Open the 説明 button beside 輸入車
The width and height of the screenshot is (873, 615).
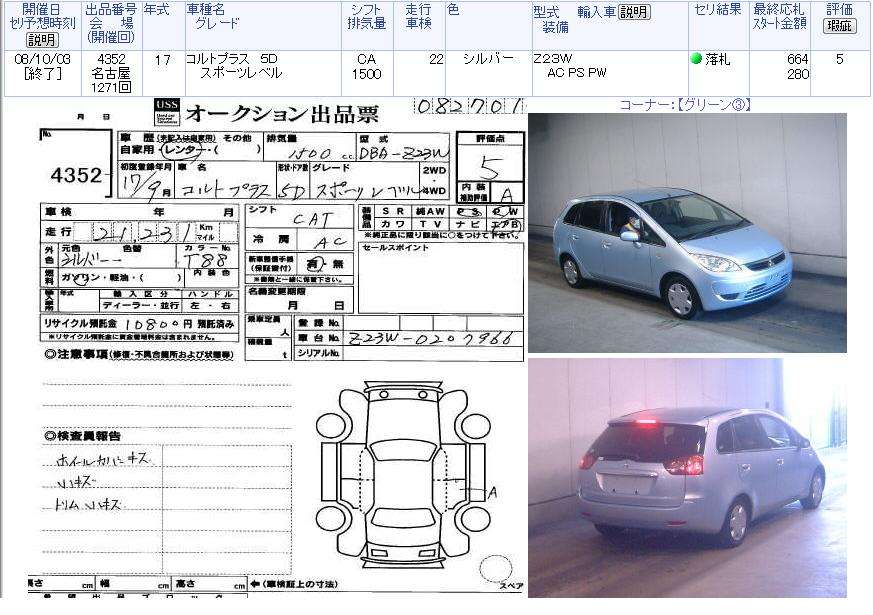633,12
